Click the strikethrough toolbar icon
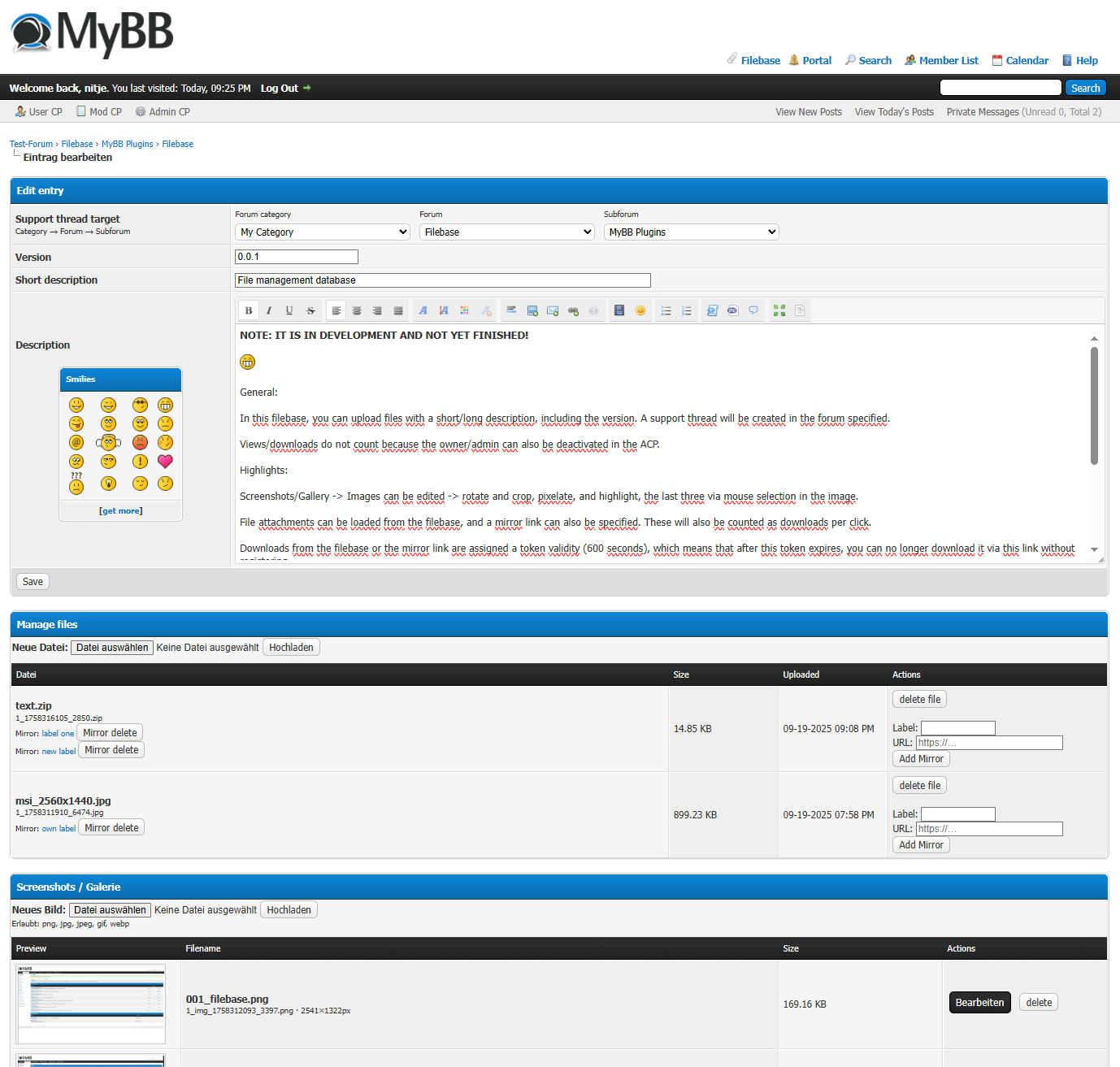1120x1067 pixels. click(x=310, y=310)
